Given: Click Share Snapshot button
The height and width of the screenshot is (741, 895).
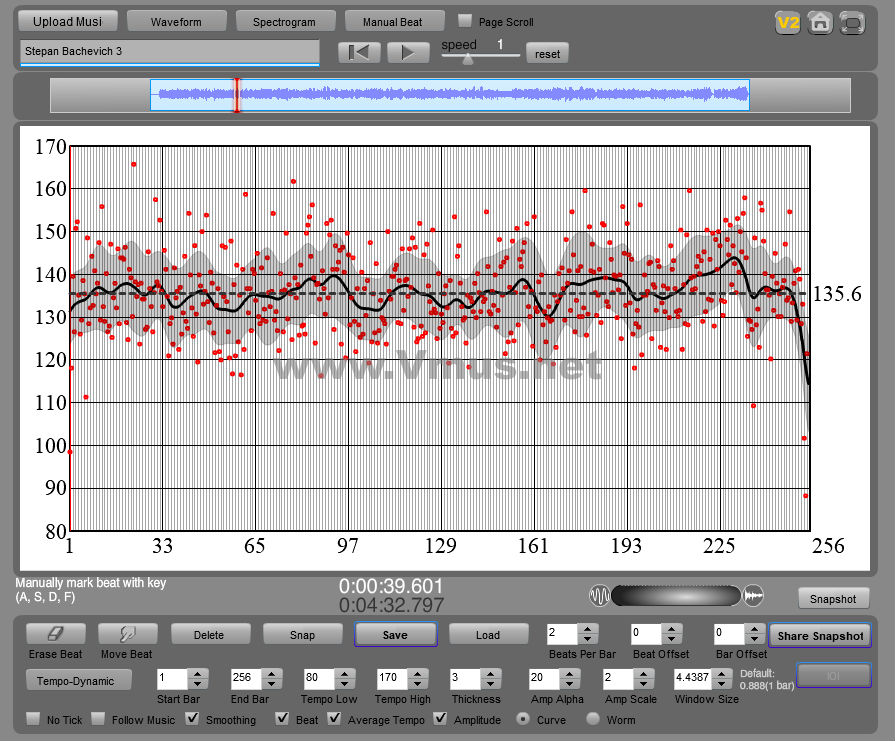Looking at the screenshot, I should click(x=820, y=635).
